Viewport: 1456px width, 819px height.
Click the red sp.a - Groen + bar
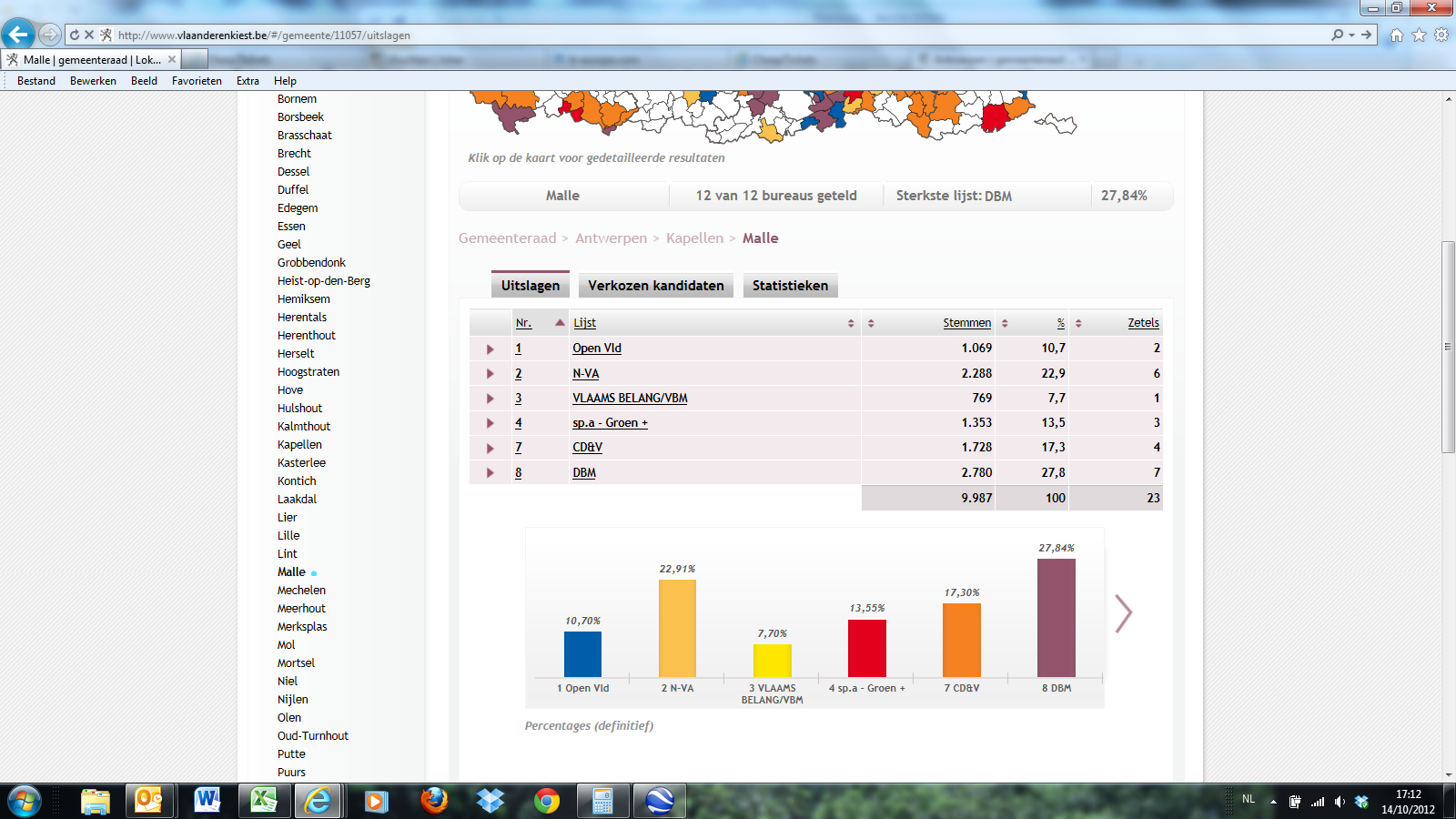coord(867,648)
